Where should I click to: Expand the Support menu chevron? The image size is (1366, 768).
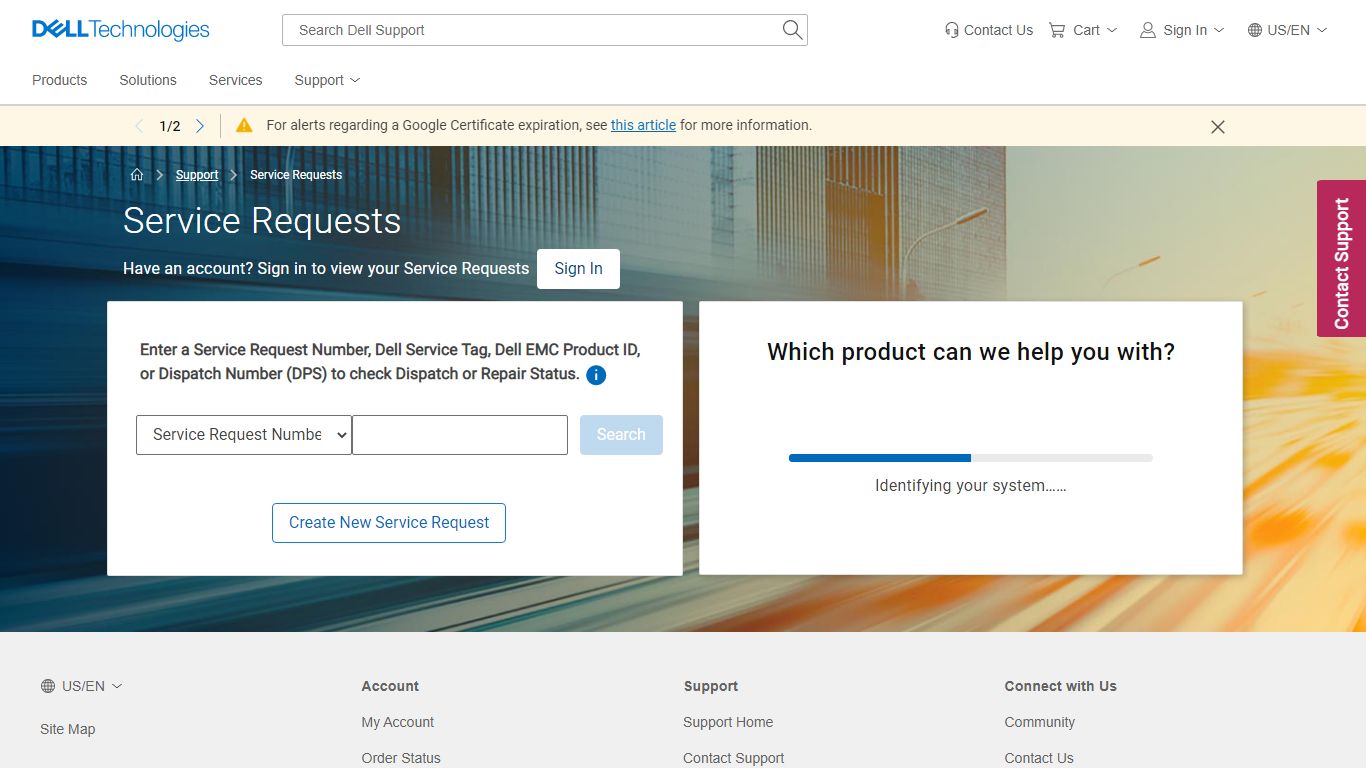pyautogui.click(x=355, y=80)
